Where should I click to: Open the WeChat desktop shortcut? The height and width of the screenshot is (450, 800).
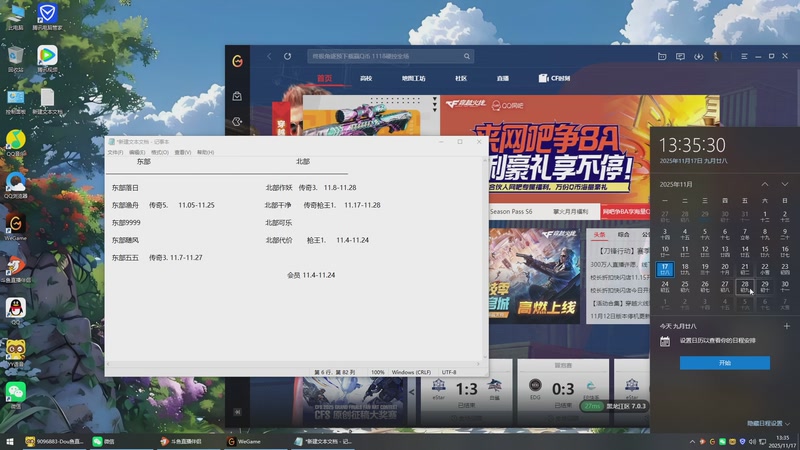[x=16, y=395]
